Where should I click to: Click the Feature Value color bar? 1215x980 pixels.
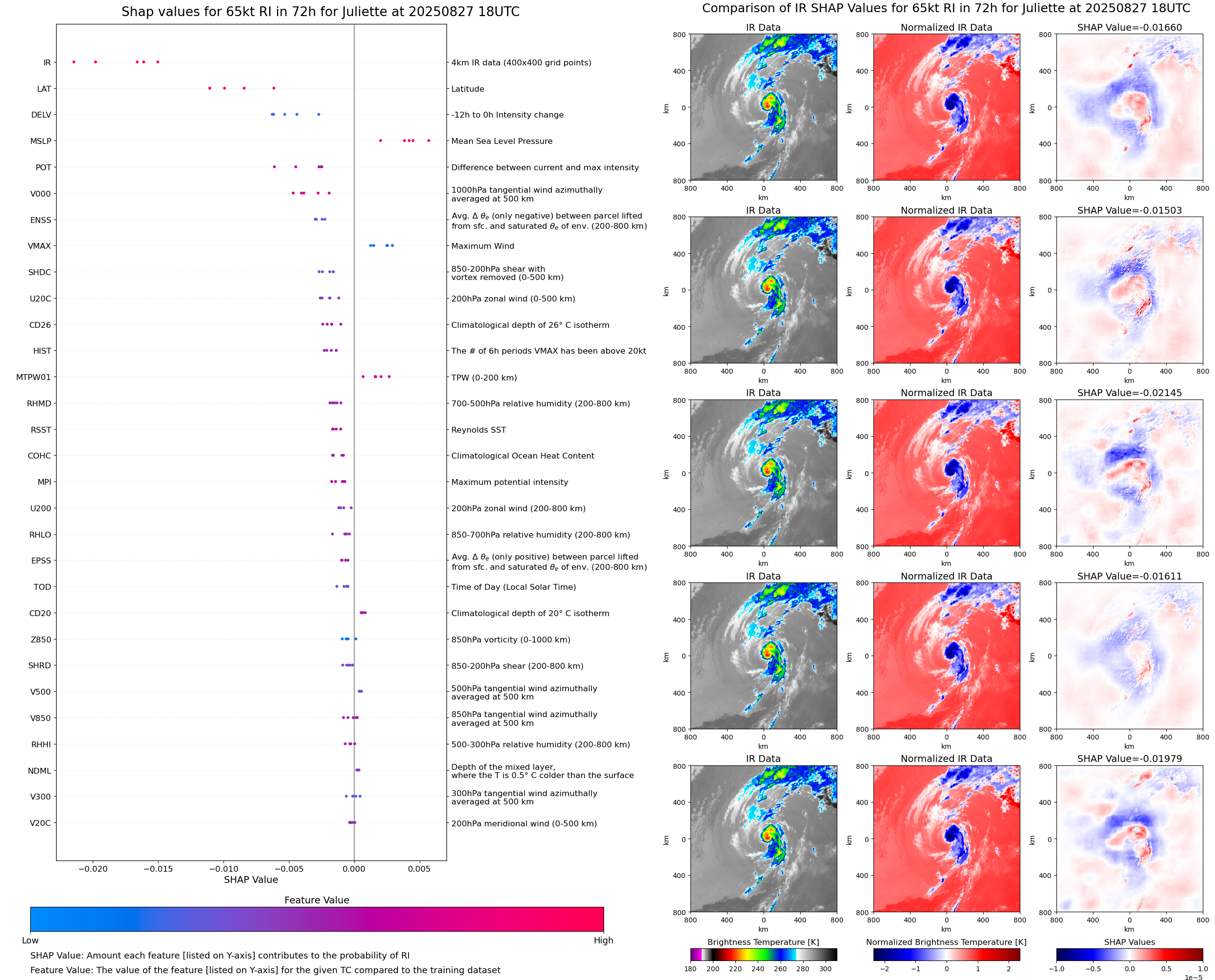(317, 919)
